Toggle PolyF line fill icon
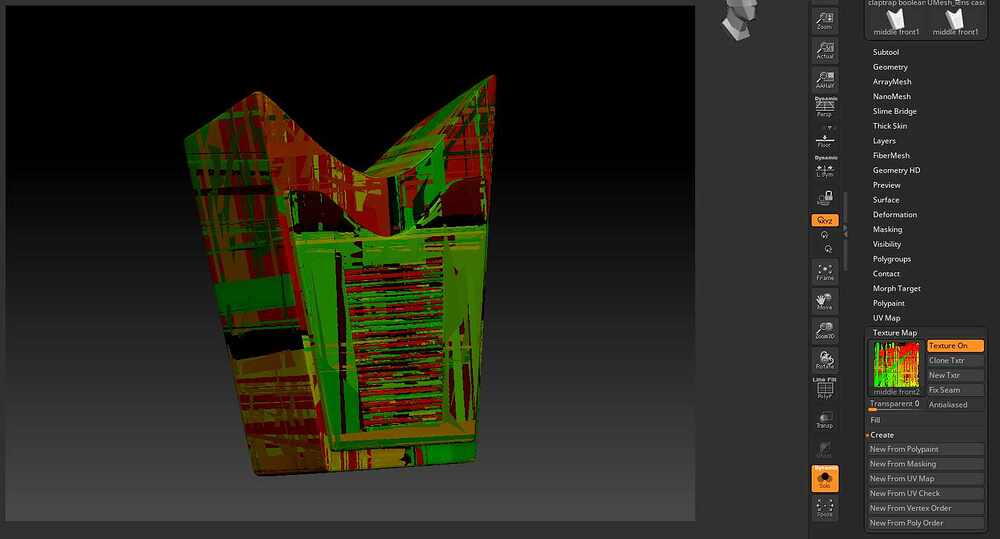The height and width of the screenshot is (539, 1000). click(x=825, y=388)
